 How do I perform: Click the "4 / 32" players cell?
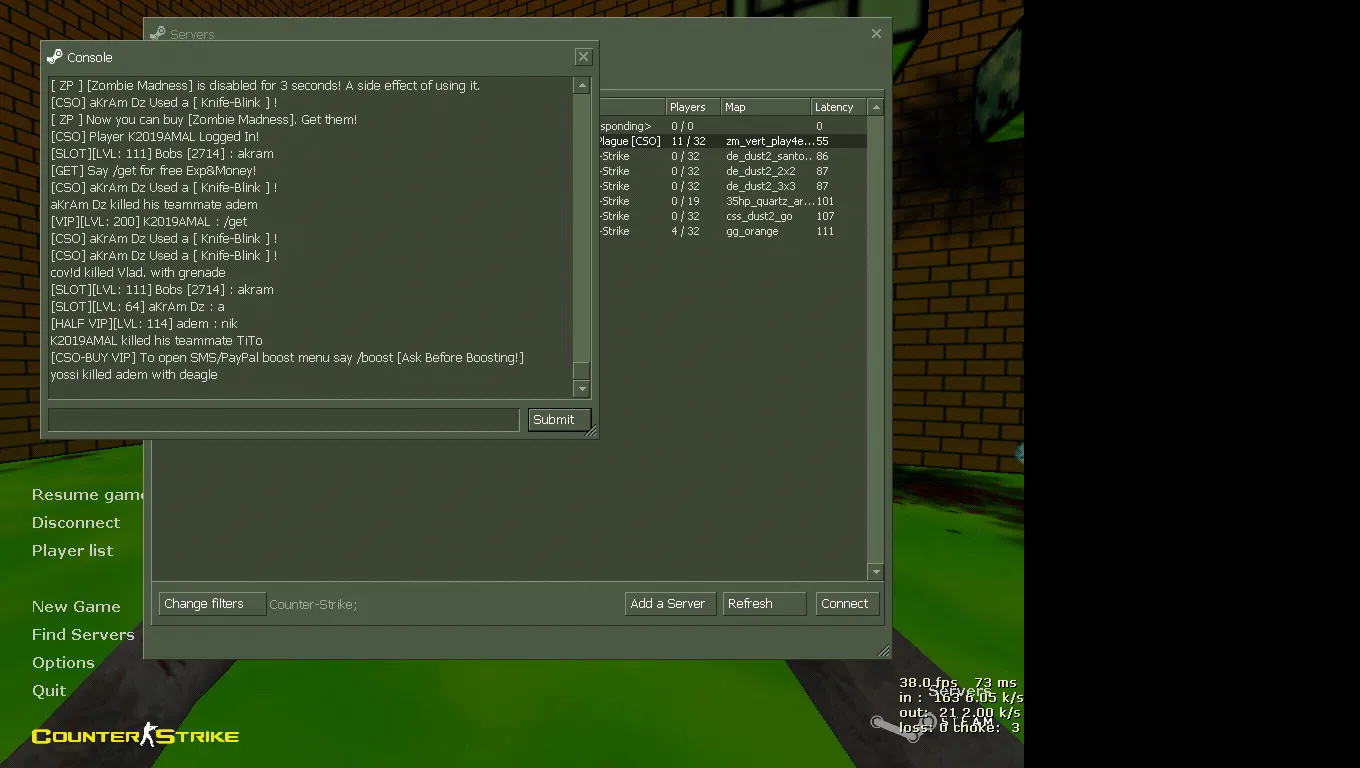point(685,231)
